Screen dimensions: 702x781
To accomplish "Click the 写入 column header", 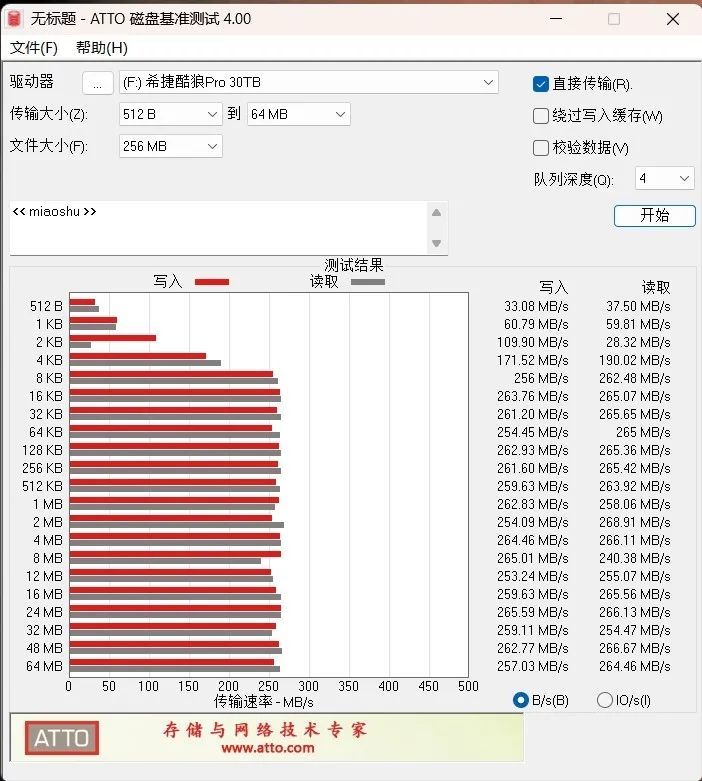I will (x=554, y=287).
